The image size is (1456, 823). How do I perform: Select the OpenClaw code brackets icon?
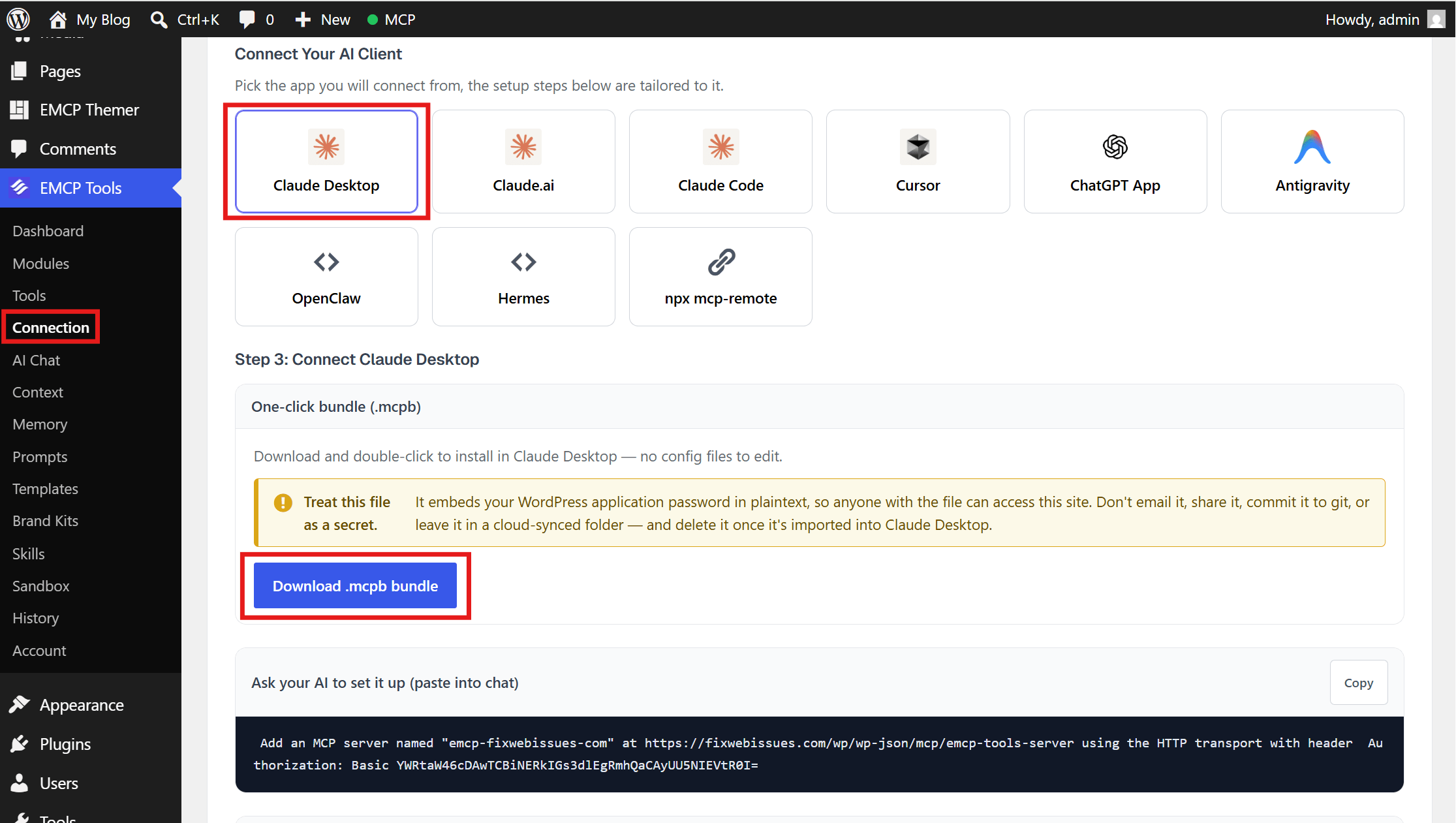click(326, 262)
